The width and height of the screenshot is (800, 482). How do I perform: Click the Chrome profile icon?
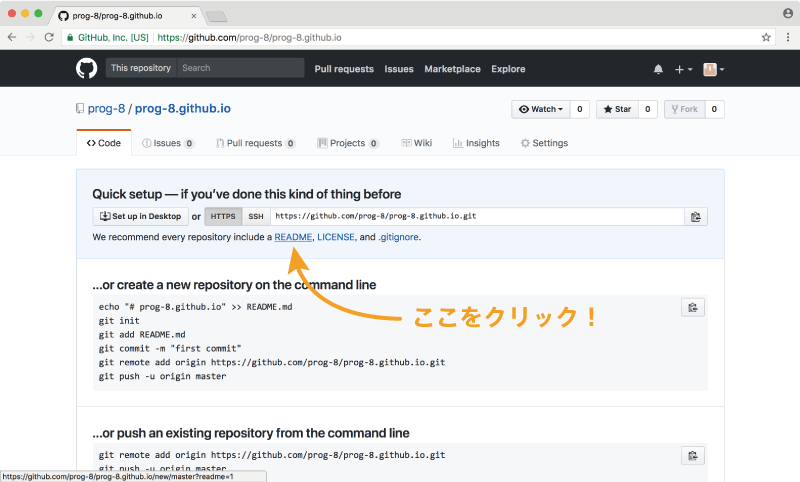[x=788, y=13]
